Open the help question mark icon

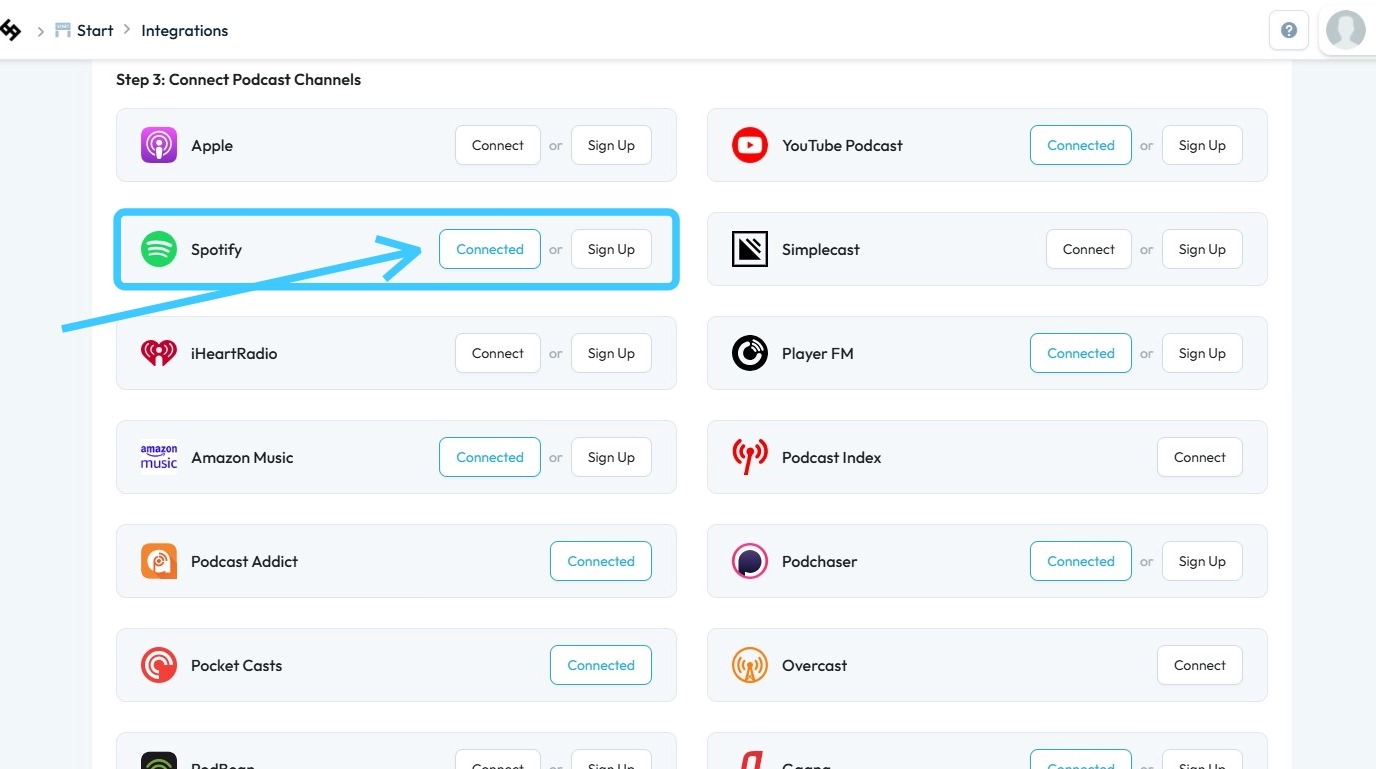(1289, 30)
